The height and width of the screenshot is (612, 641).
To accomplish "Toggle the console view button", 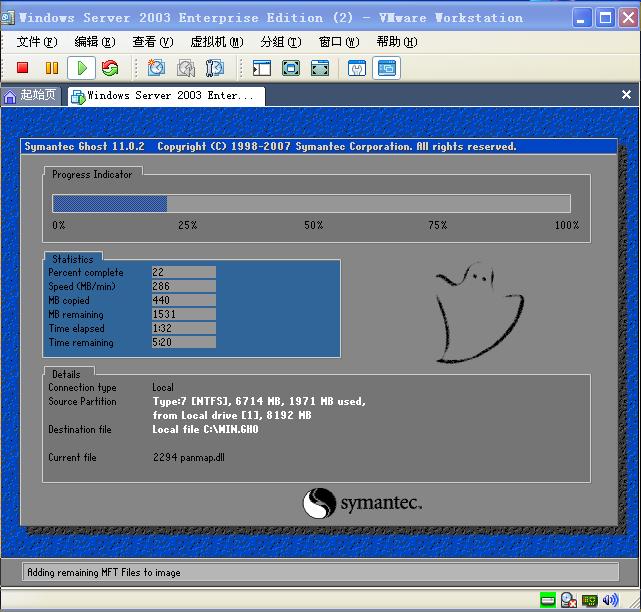I will tap(386, 68).
